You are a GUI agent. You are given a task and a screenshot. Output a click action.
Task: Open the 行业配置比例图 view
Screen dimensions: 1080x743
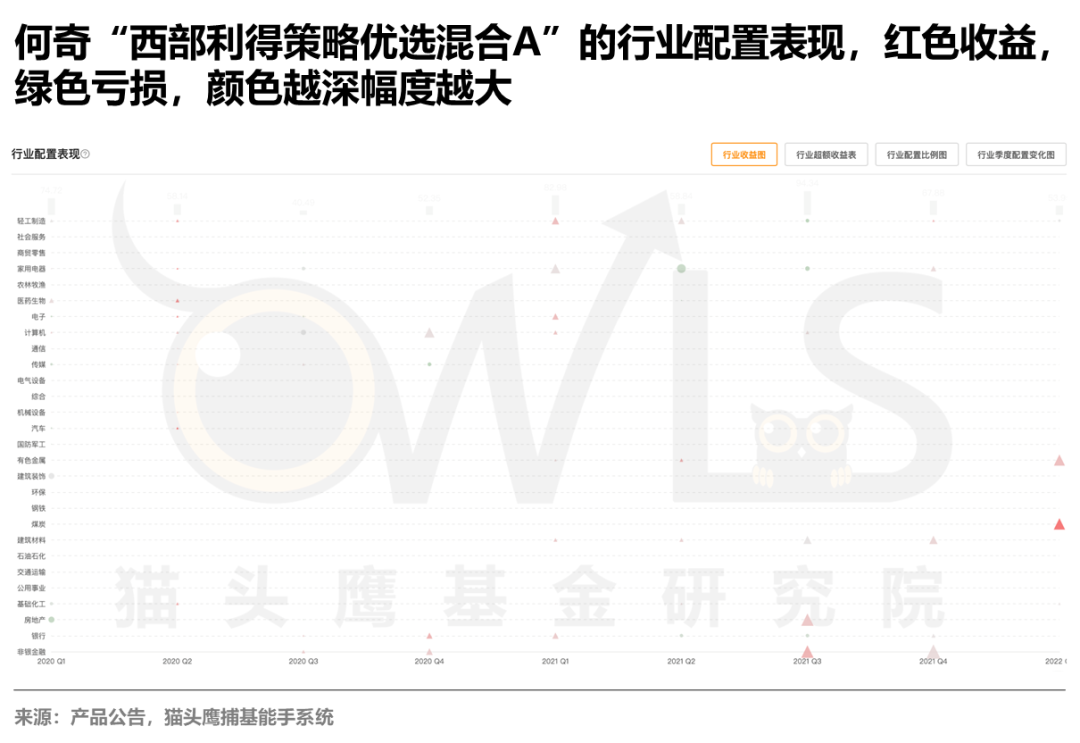click(917, 155)
